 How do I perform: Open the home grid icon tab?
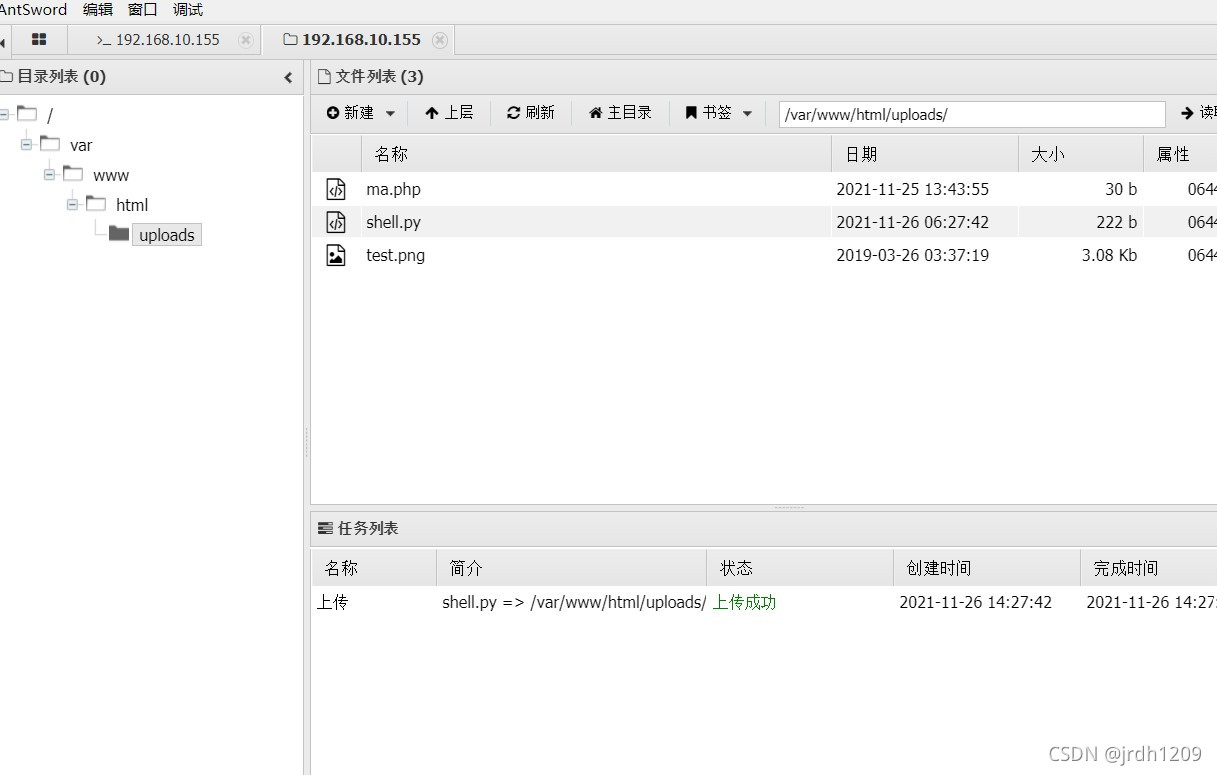pyautogui.click(x=39, y=40)
